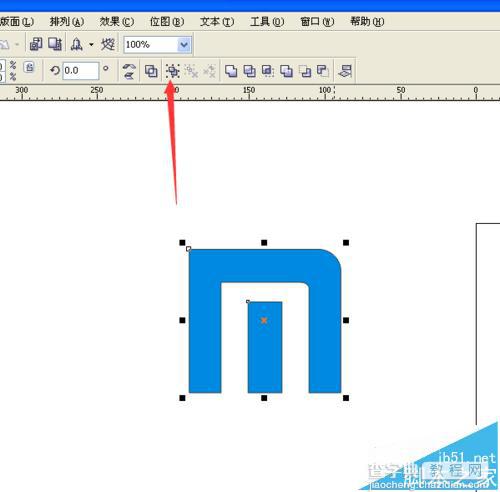Open the 版面(L) layout menu
The height and width of the screenshot is (492, 500).
17,22
